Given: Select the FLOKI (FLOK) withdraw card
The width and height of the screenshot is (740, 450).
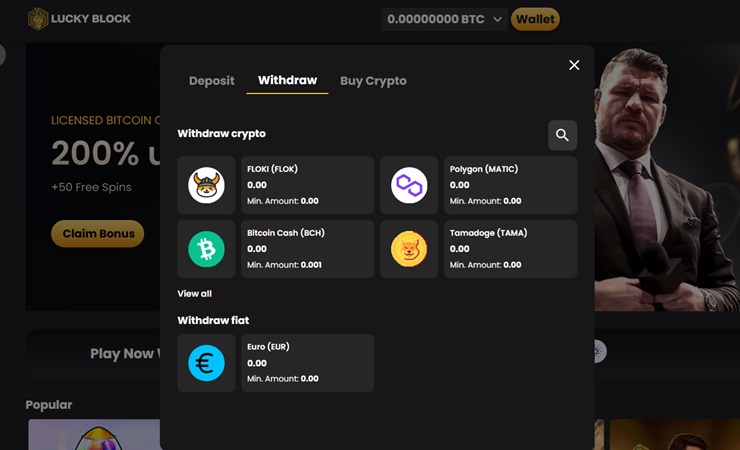Looking at the screenshot, I should [308, 185].
